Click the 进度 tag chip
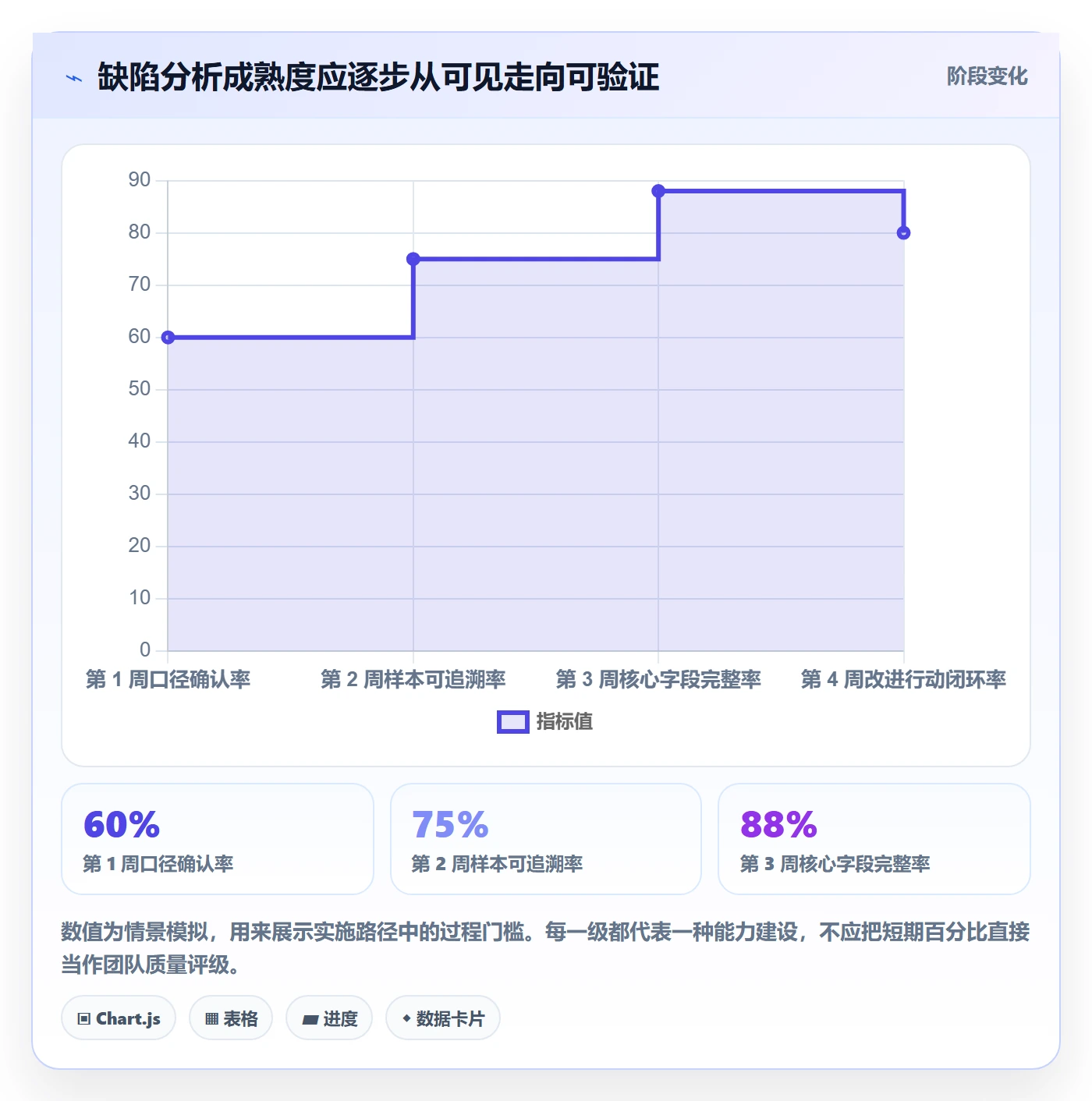Viewport: 1092px width, 1101px height. [329, 1018]
